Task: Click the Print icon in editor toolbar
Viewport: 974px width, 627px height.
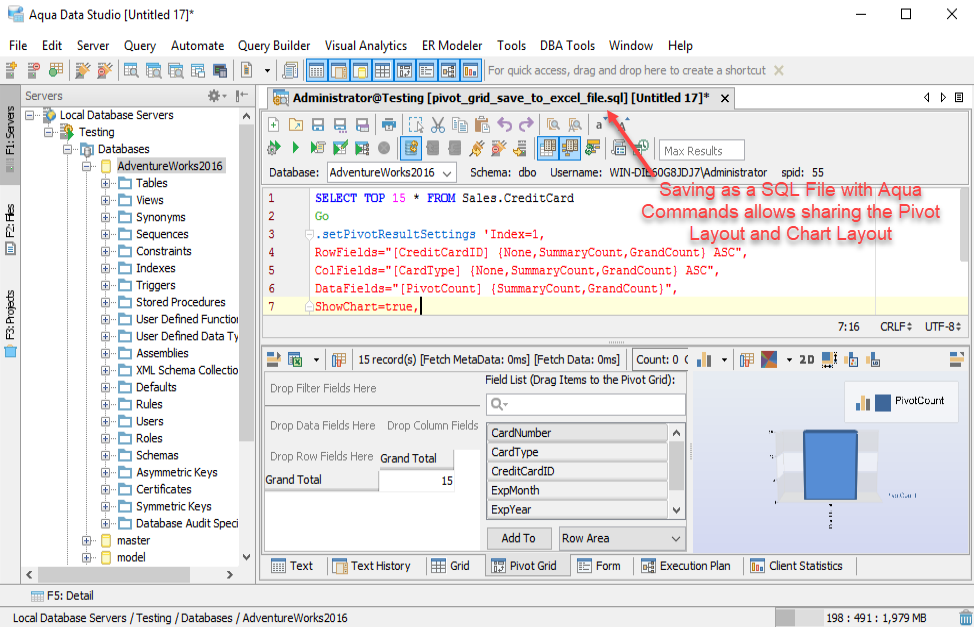Action: [389, 125]
